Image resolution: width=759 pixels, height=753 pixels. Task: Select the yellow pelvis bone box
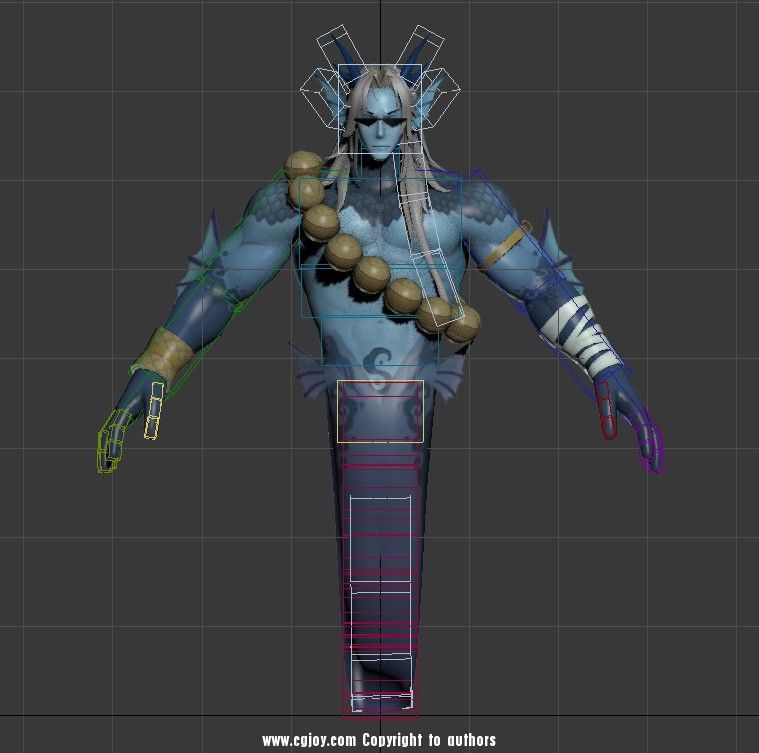tap(380, 411)
